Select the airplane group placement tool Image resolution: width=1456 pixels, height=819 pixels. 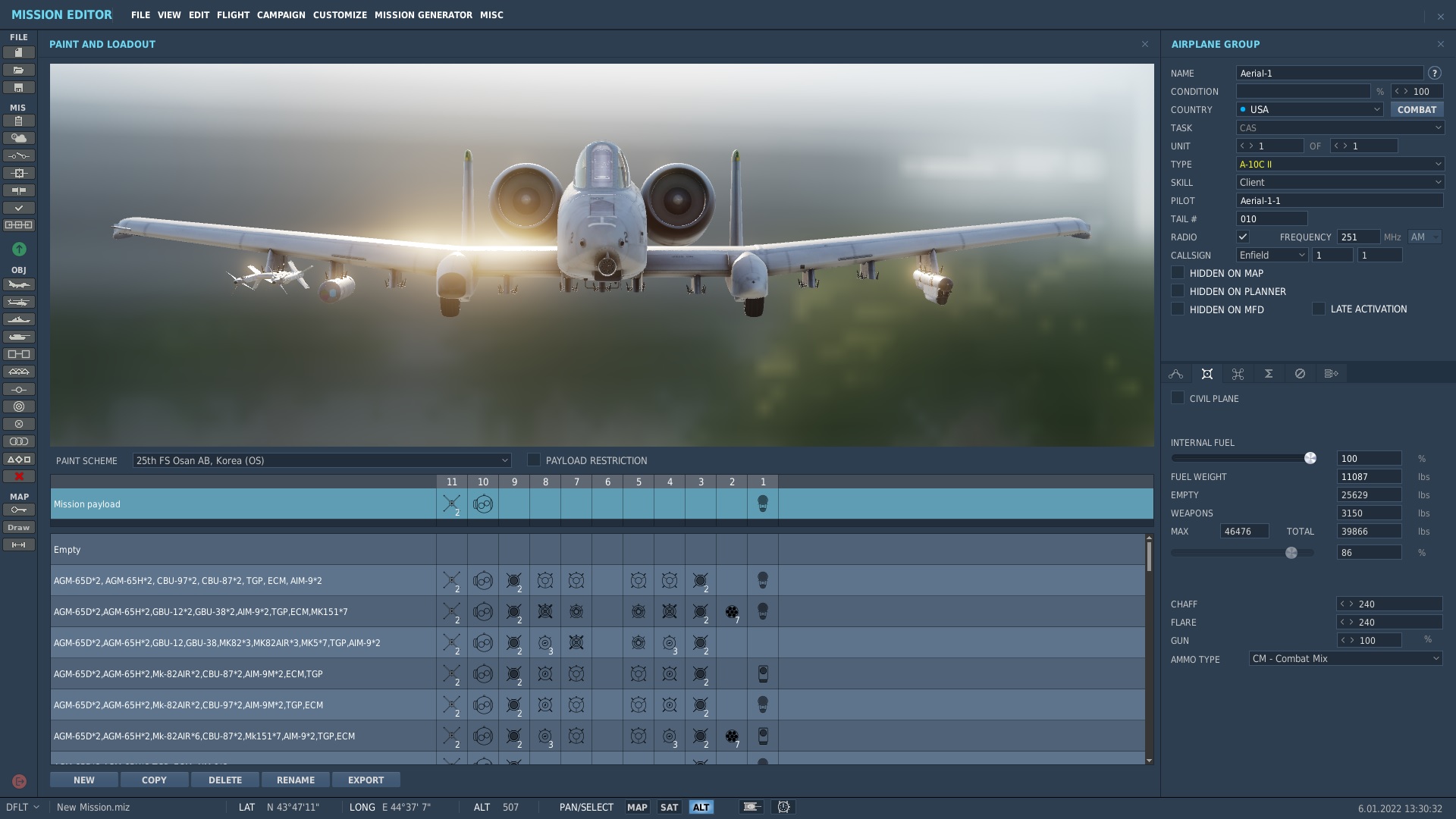[19, 284]
